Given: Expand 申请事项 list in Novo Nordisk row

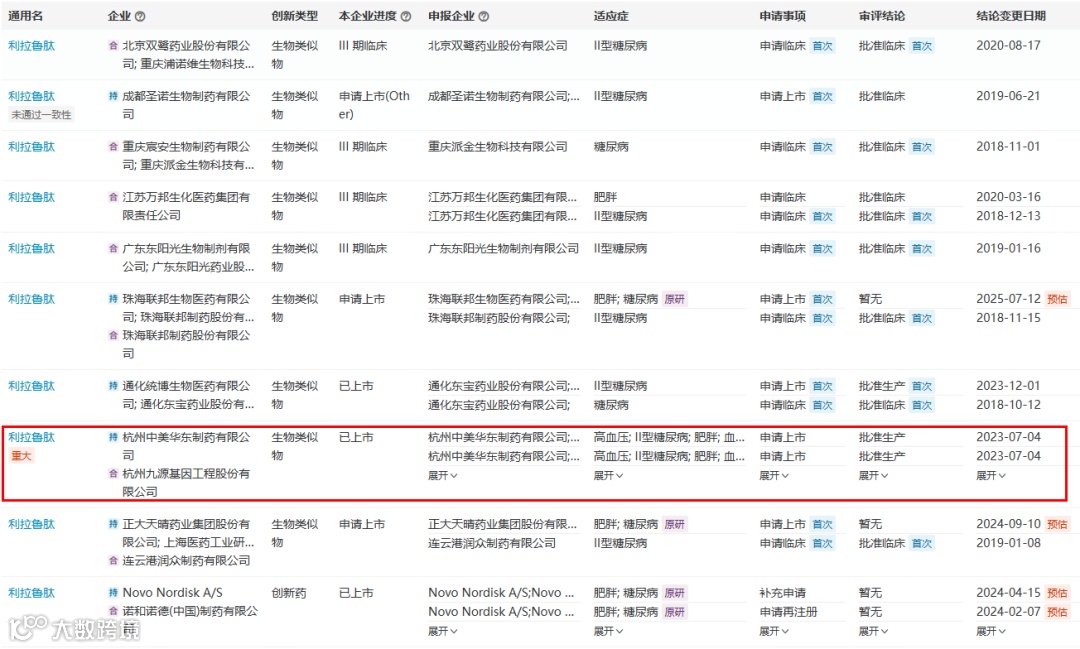Looking at the screenshot, I should click(x=774, y=631).
